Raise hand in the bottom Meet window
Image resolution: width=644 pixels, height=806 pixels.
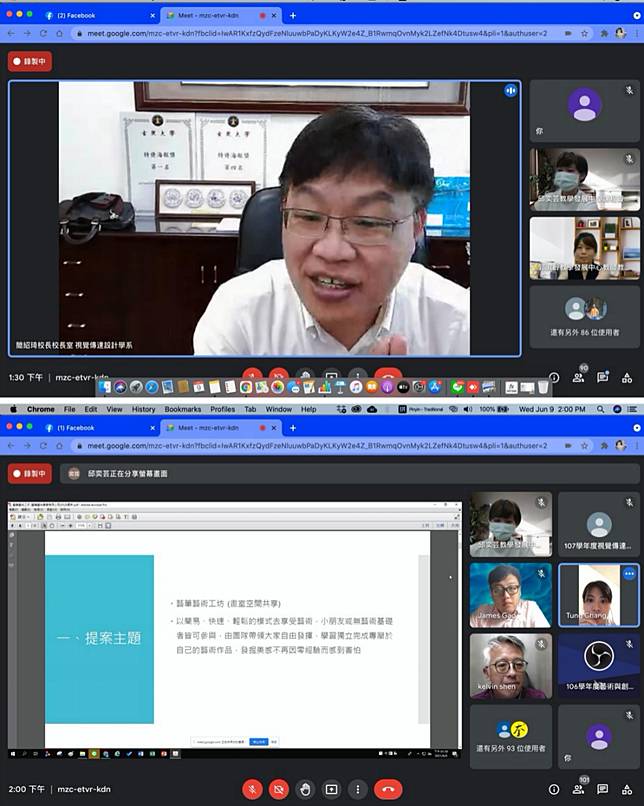(305, 789)
